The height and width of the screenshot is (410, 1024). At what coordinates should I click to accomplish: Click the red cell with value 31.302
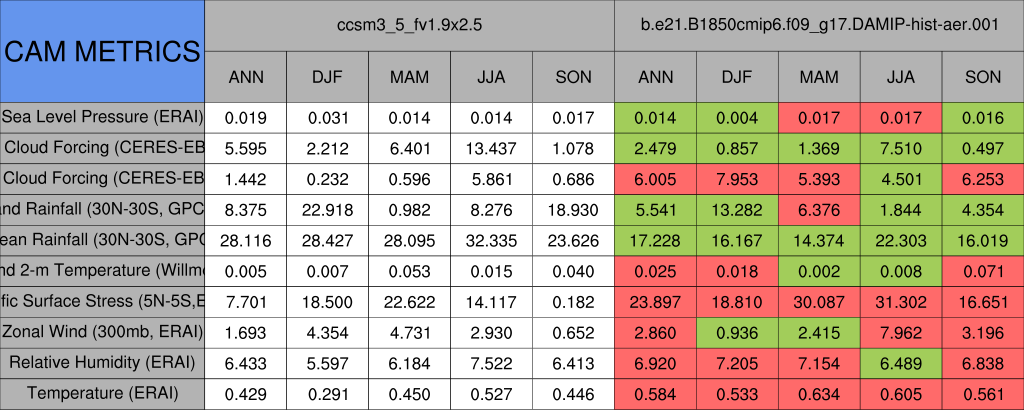(x=901, y=301)
